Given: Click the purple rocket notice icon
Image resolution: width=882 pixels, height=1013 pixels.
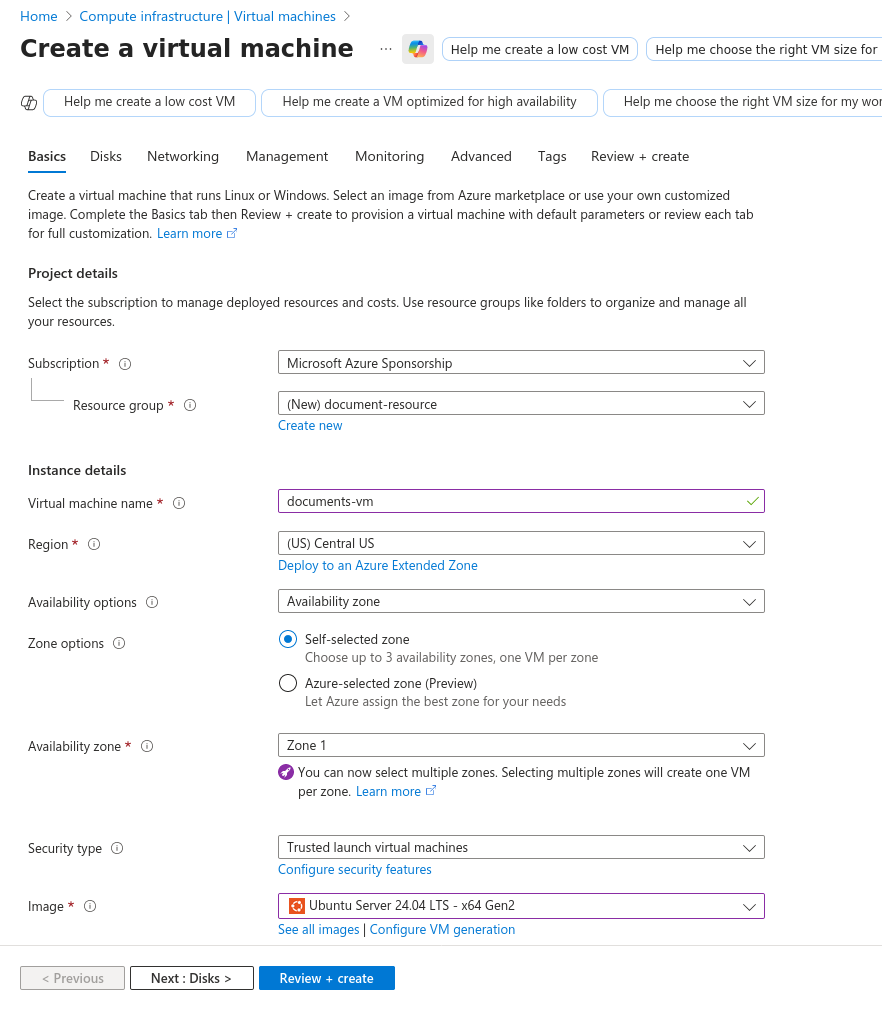Looking at the screenshot, I should [x=286, y=772].
